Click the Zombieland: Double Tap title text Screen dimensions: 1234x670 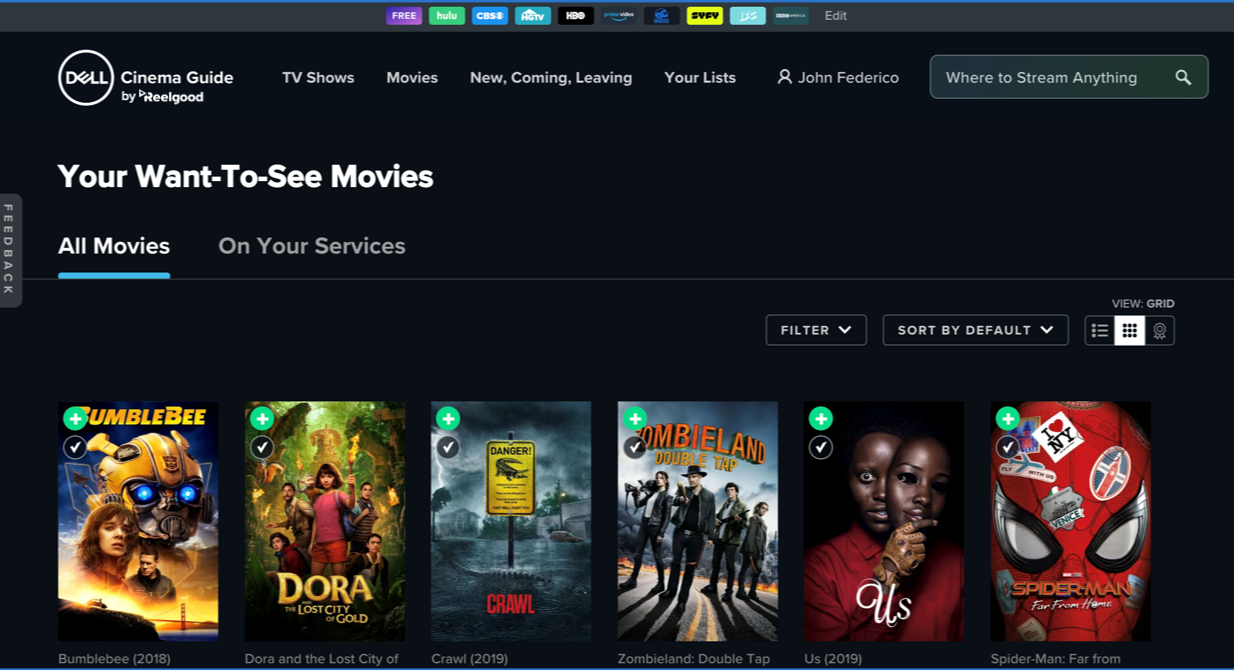694,659
